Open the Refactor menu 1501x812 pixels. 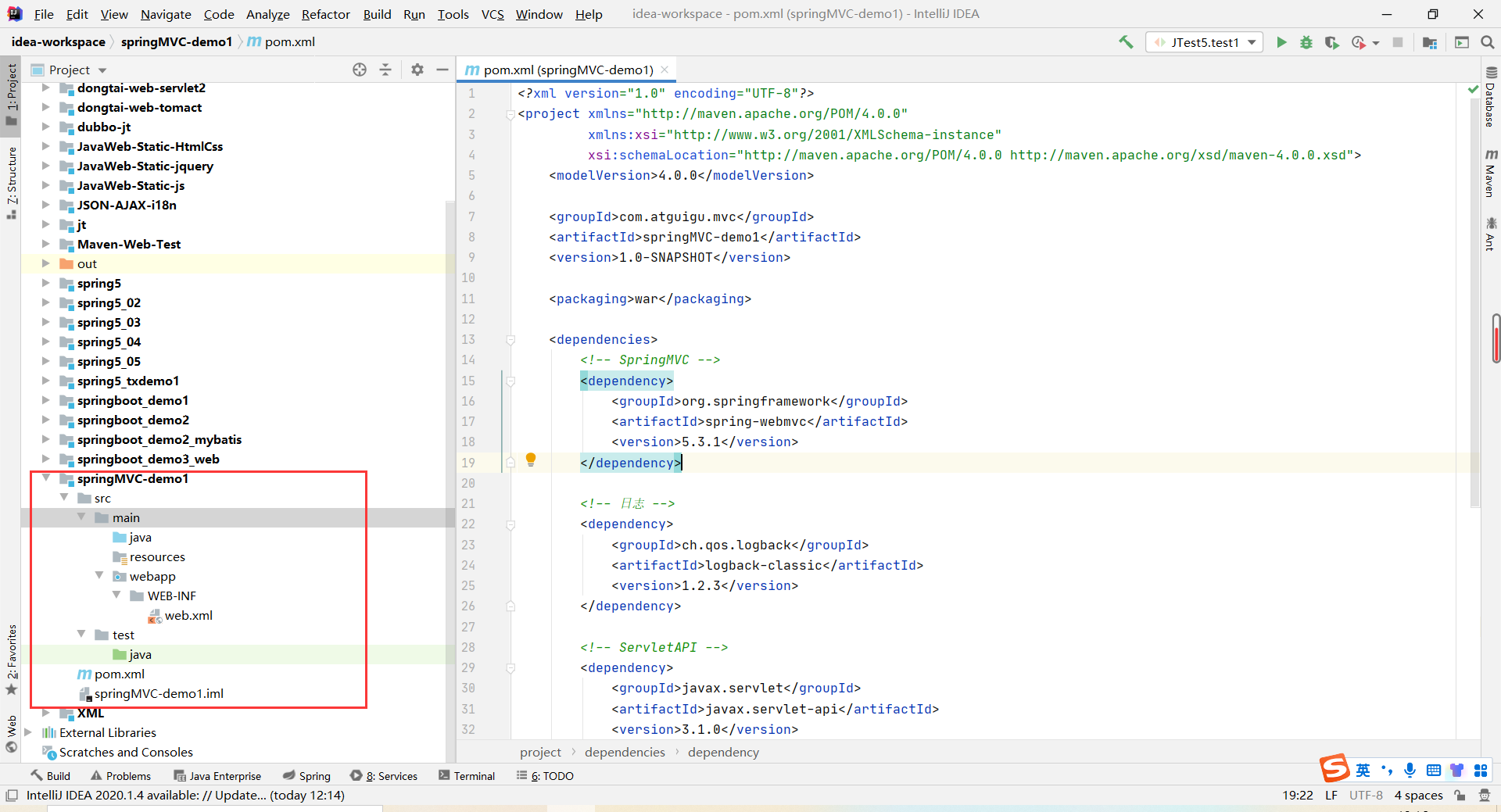(326, 14)
